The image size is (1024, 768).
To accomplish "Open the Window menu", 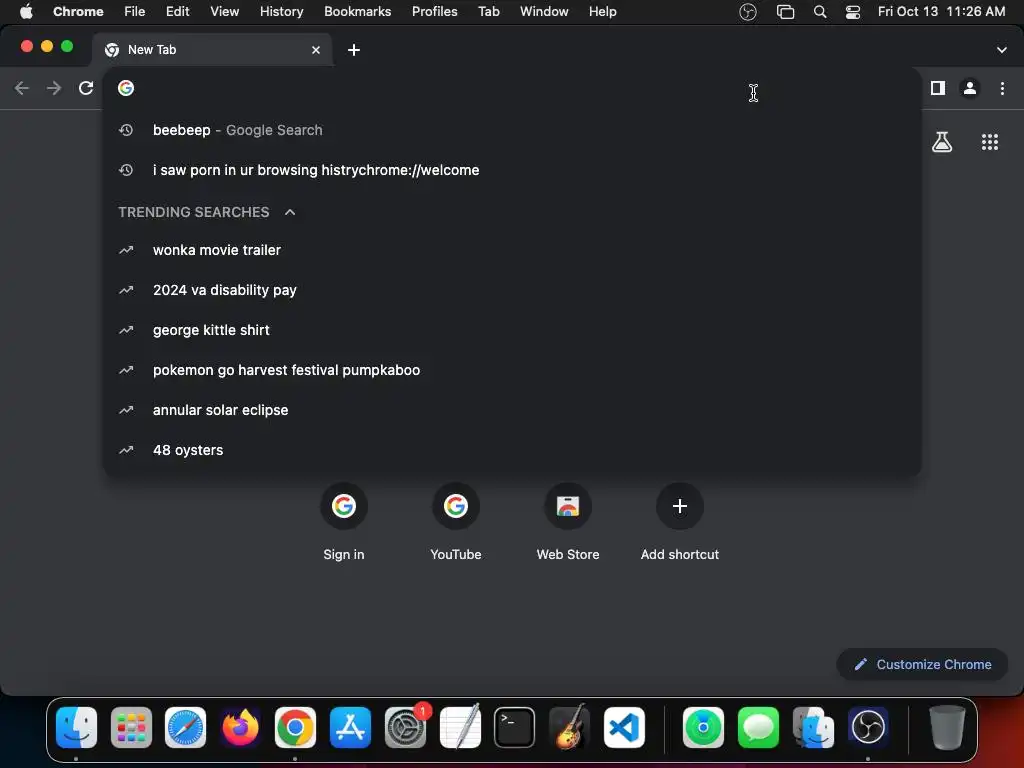I will click(544, 12).
